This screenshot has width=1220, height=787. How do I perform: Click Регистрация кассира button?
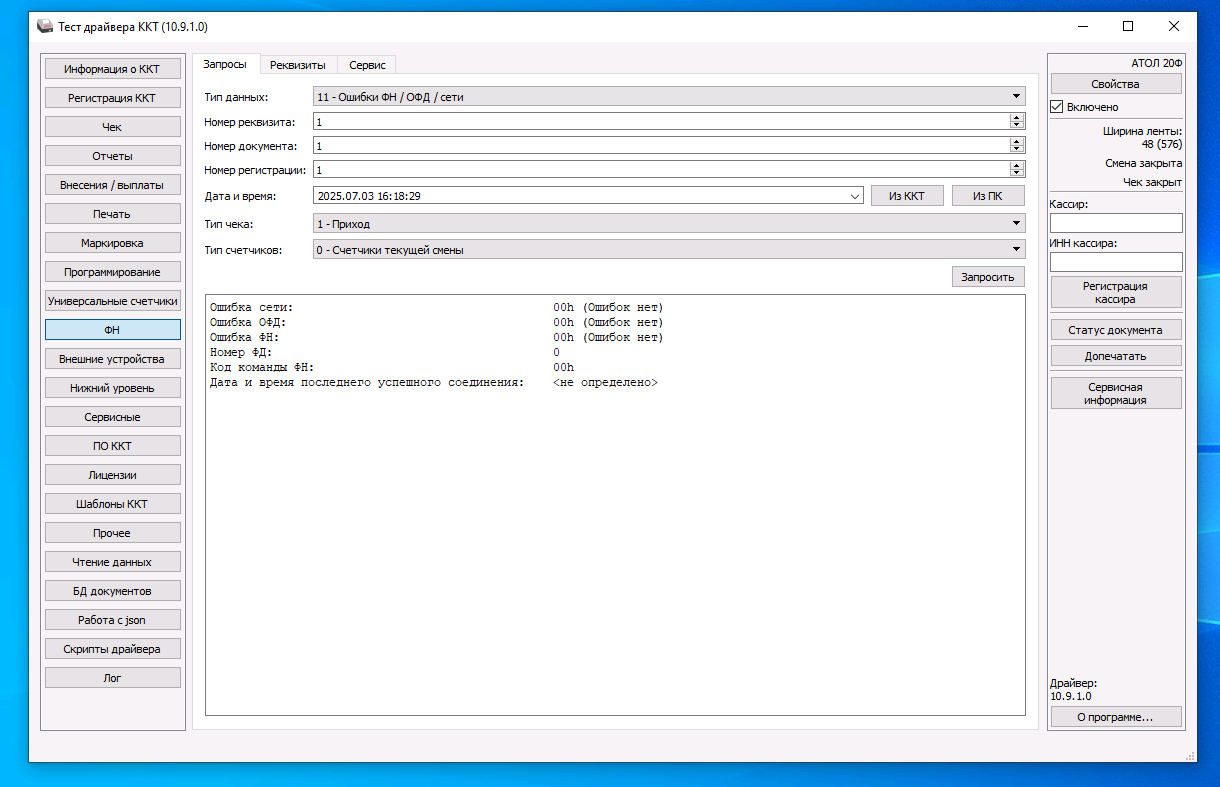pos(1115,292)
